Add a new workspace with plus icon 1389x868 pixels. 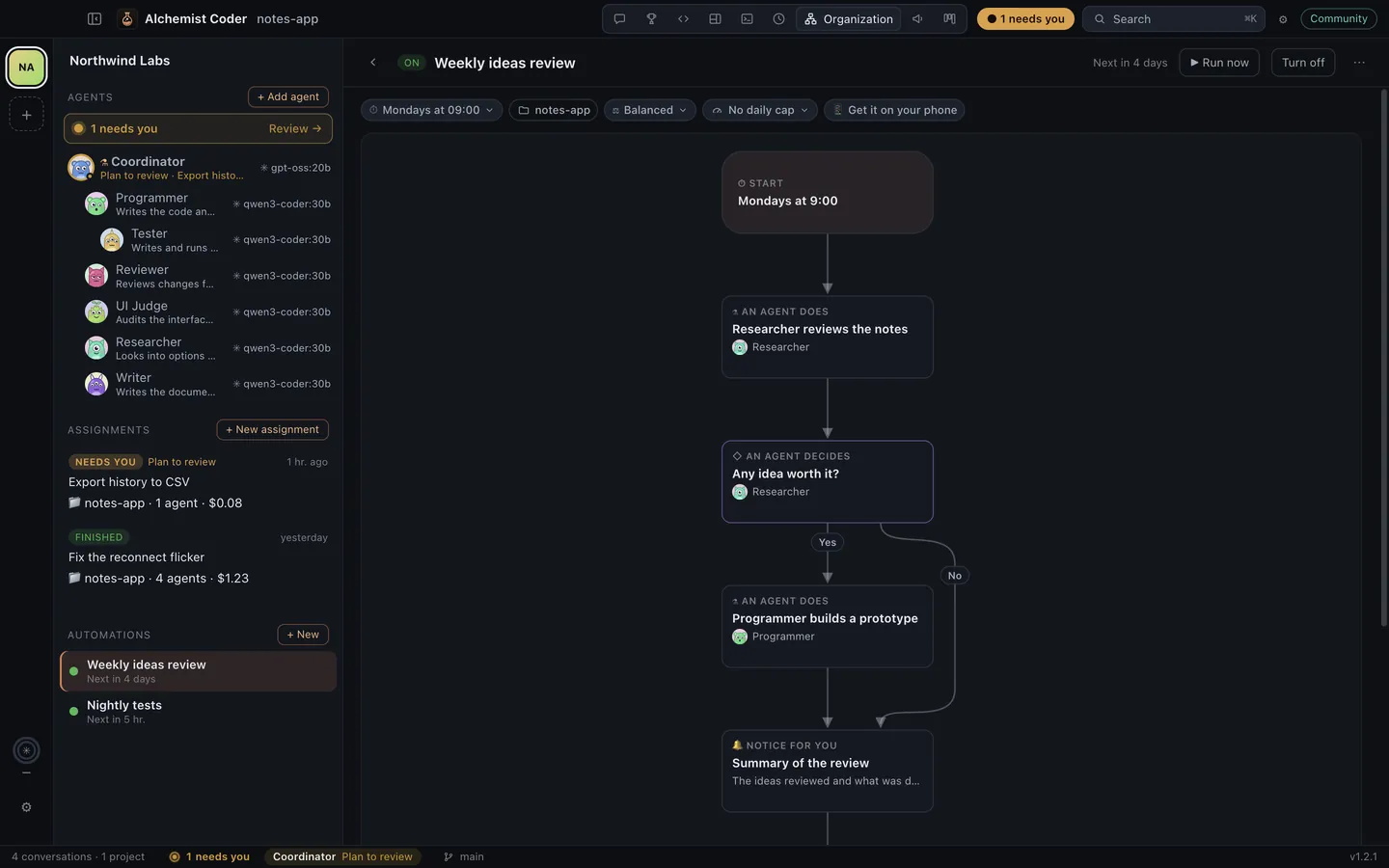(26, 115)
